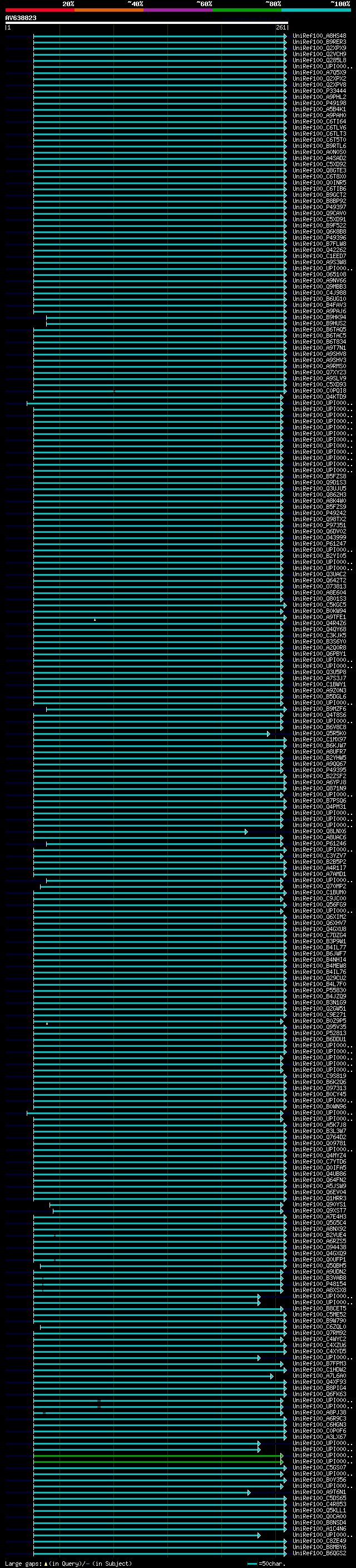The height and width of the screenshot is (1568, 356).
Task: Select the UniRef100_B2YI05 label
Action: click(319, 556)
